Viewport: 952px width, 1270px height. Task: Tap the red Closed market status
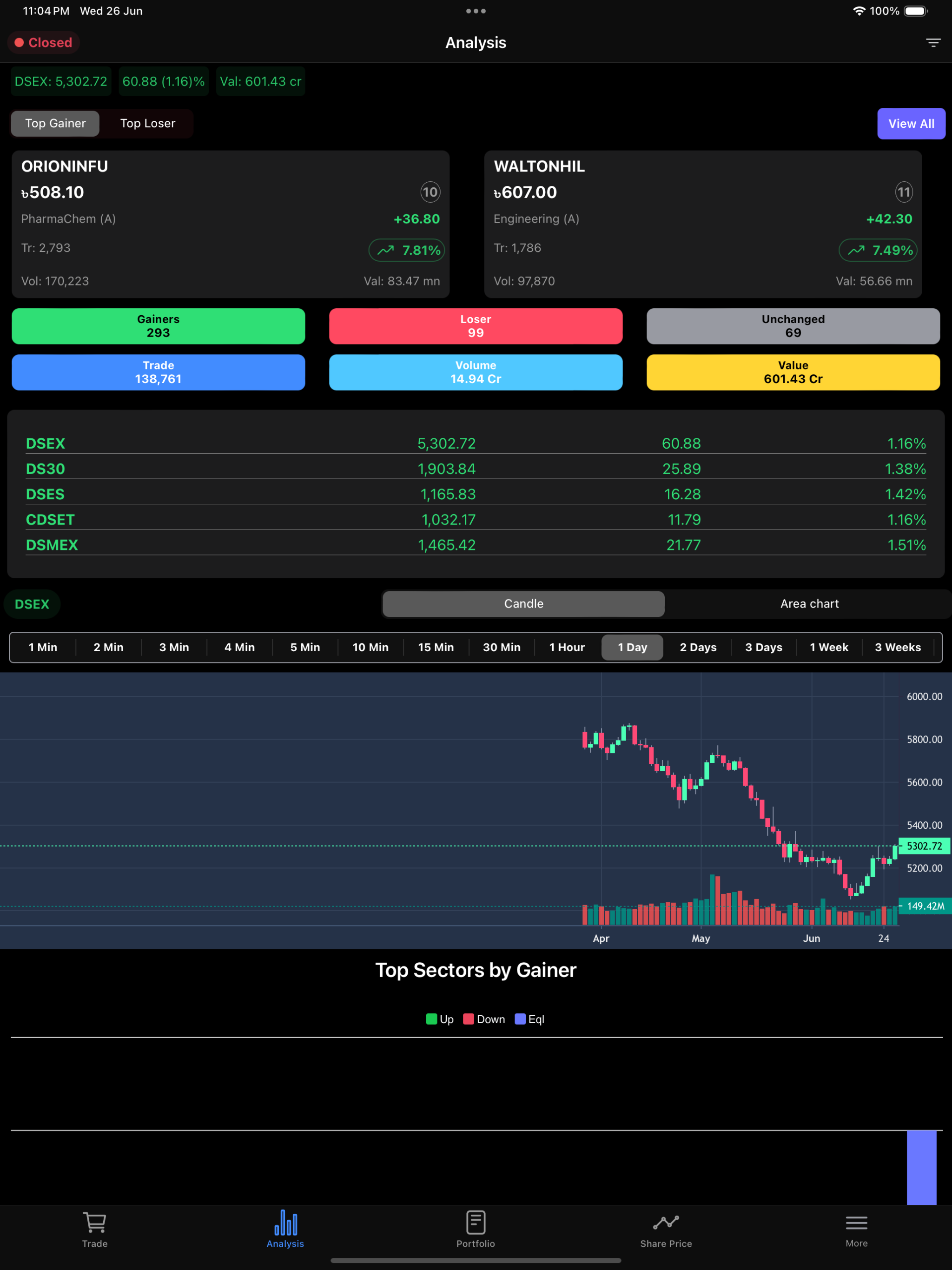pyautogui.click(x=43, y=42)
